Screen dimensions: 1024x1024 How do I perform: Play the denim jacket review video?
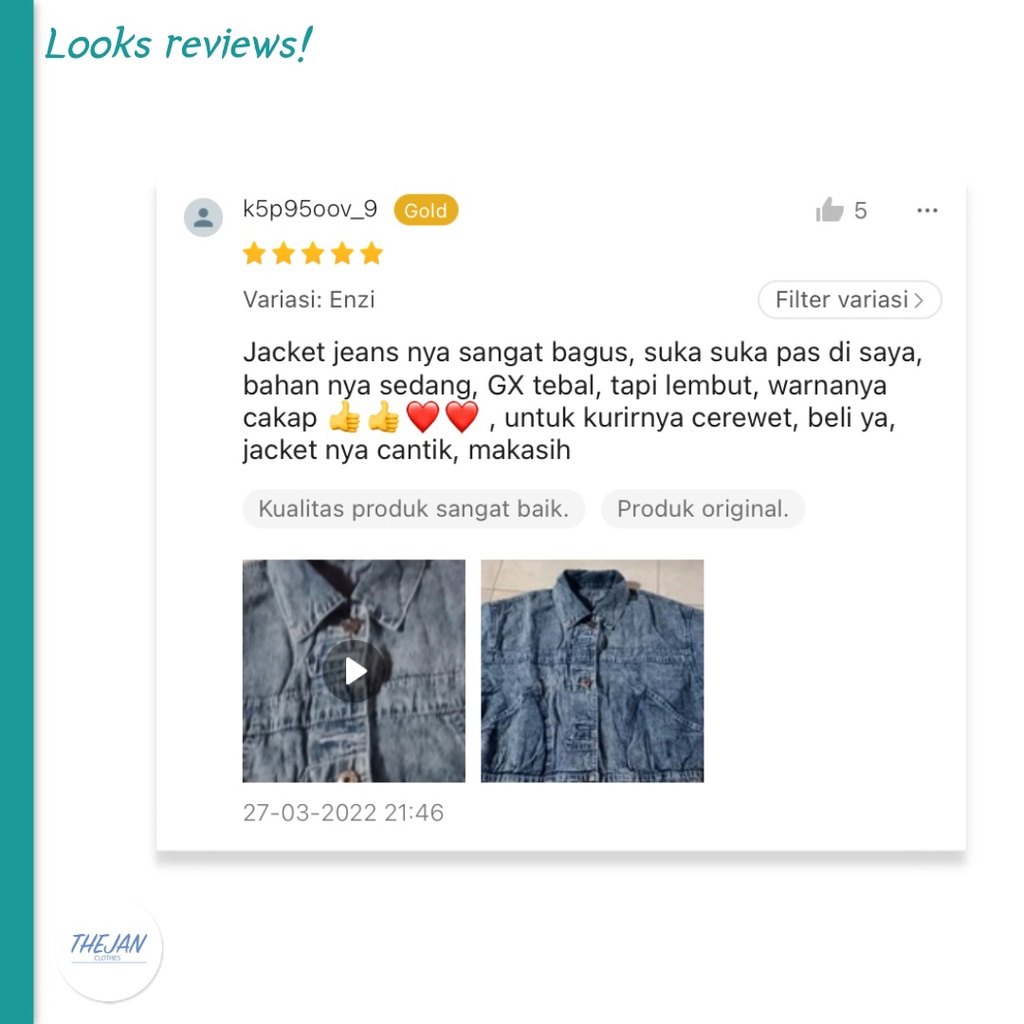click(354, 671)
